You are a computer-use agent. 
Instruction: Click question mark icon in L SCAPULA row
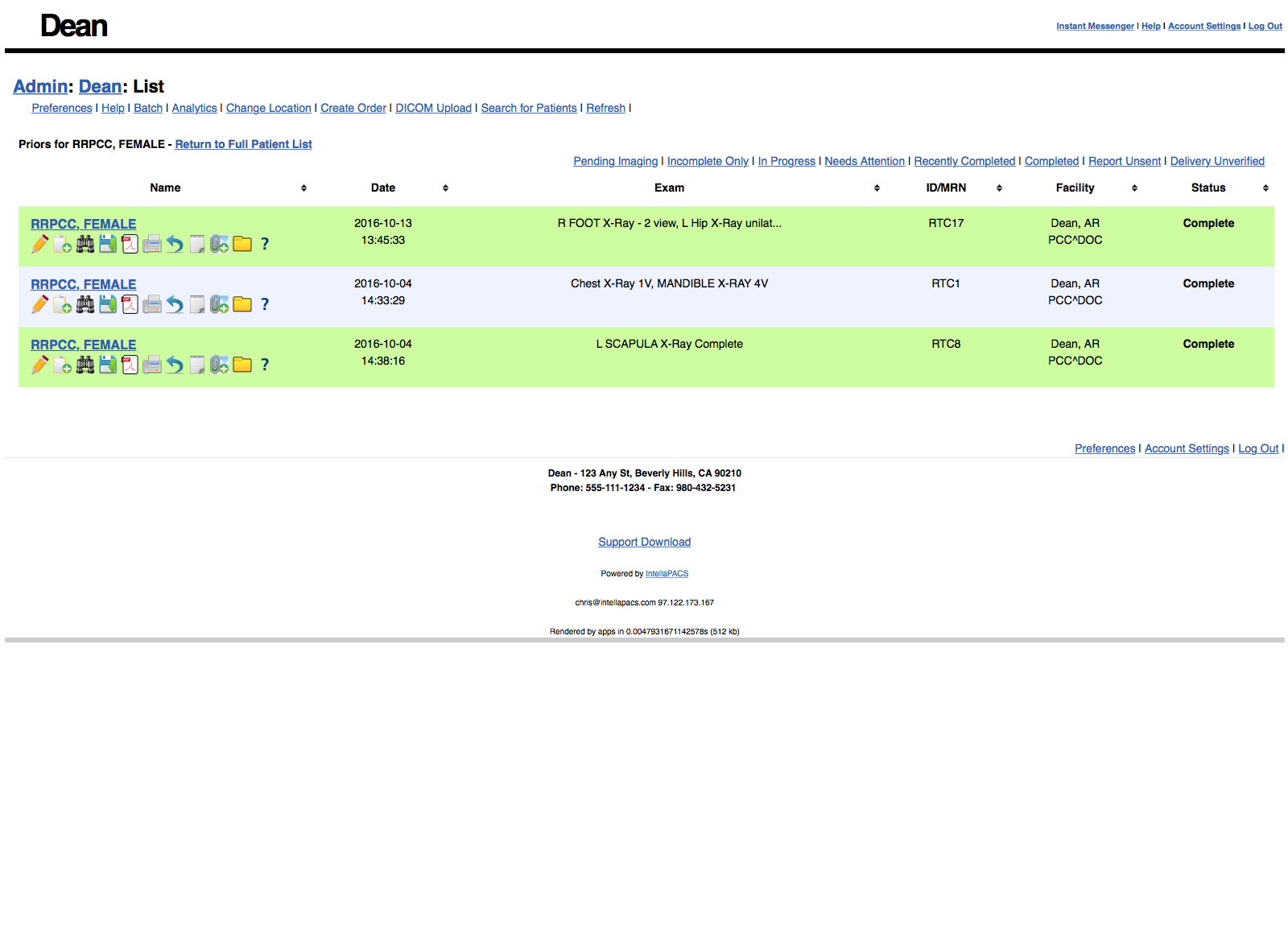[x=265, y=365]
